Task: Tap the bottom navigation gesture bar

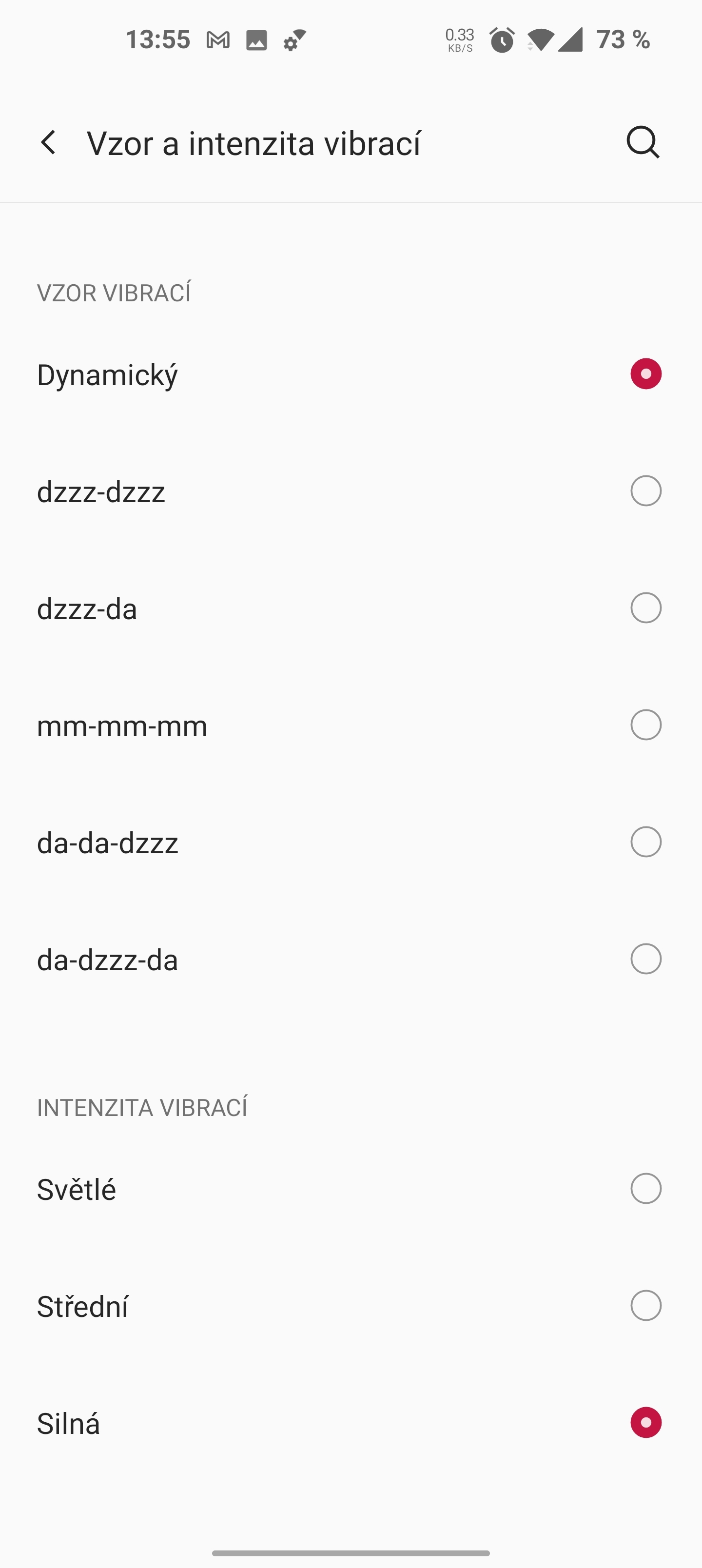Action: tap(351, 1553)
